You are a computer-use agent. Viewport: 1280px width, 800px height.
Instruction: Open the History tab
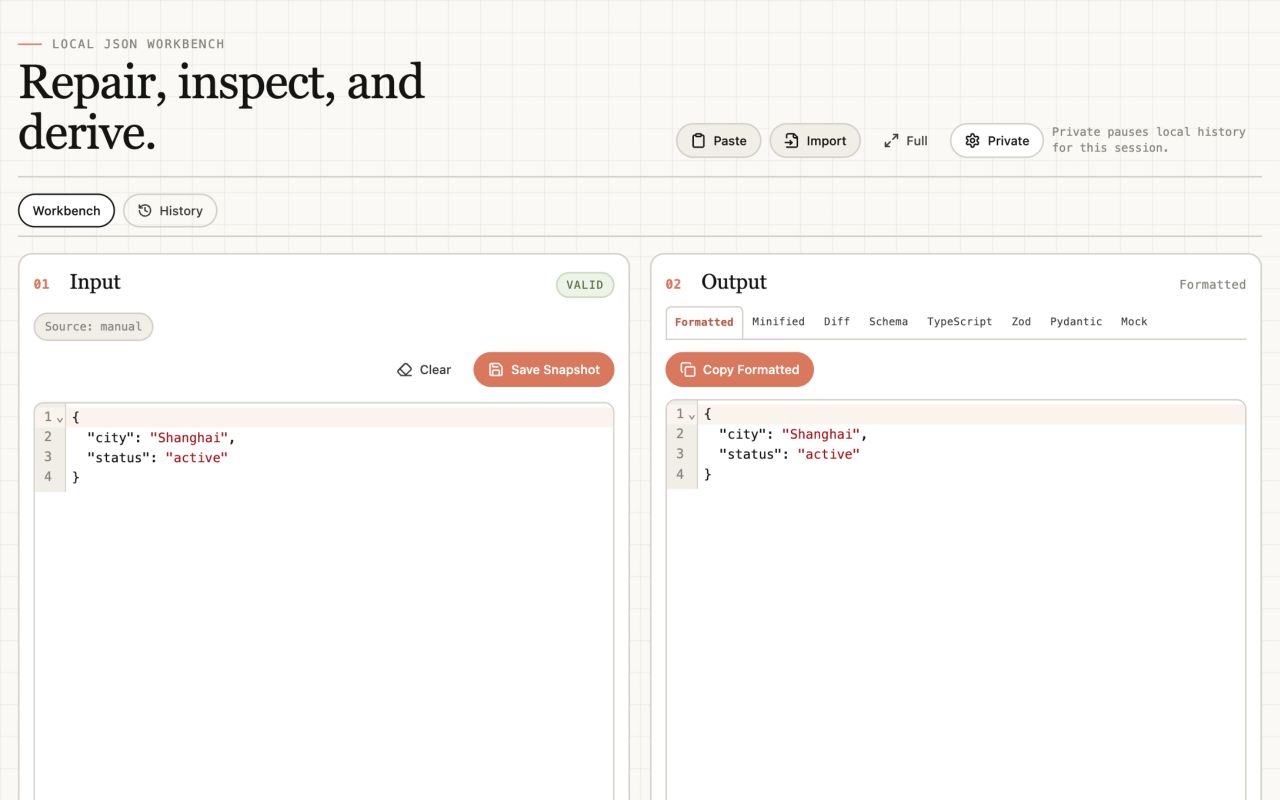(170, 210)
